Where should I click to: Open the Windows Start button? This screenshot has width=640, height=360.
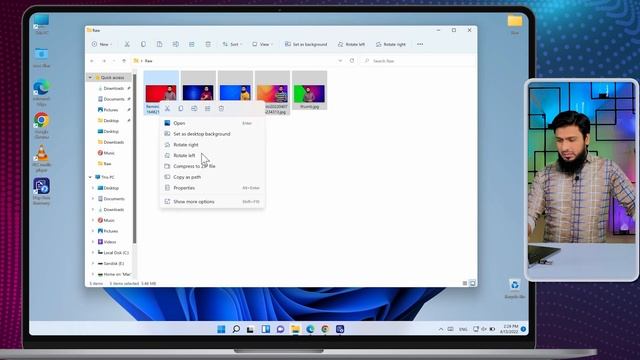coord(221,329)
